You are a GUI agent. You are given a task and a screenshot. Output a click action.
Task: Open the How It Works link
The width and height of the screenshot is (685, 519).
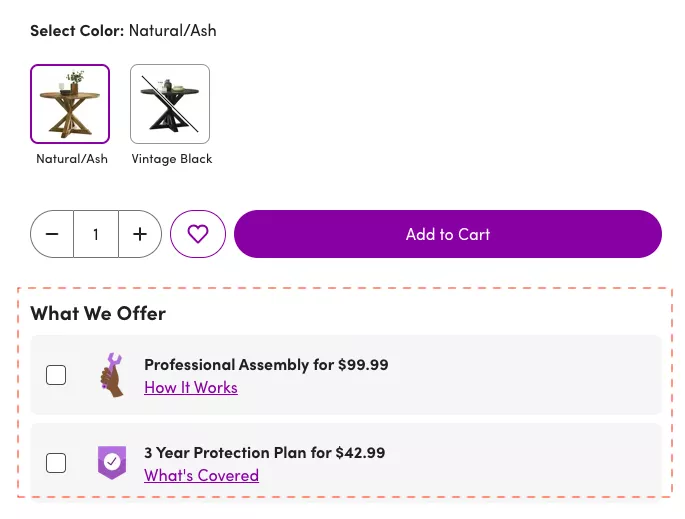pyautogui.click(x=191, y=388)
